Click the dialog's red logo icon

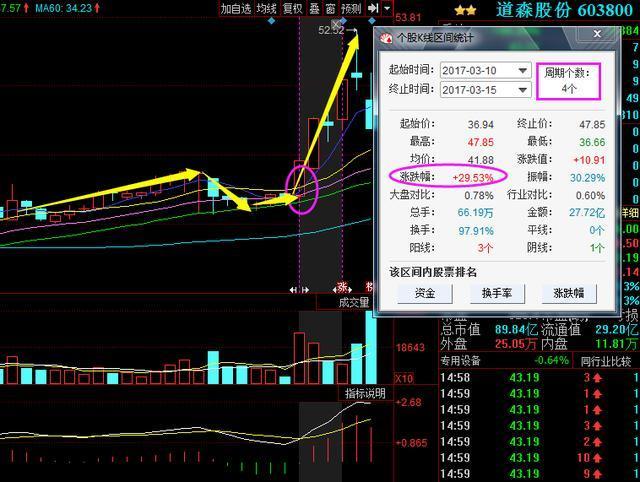pos(387,38)
